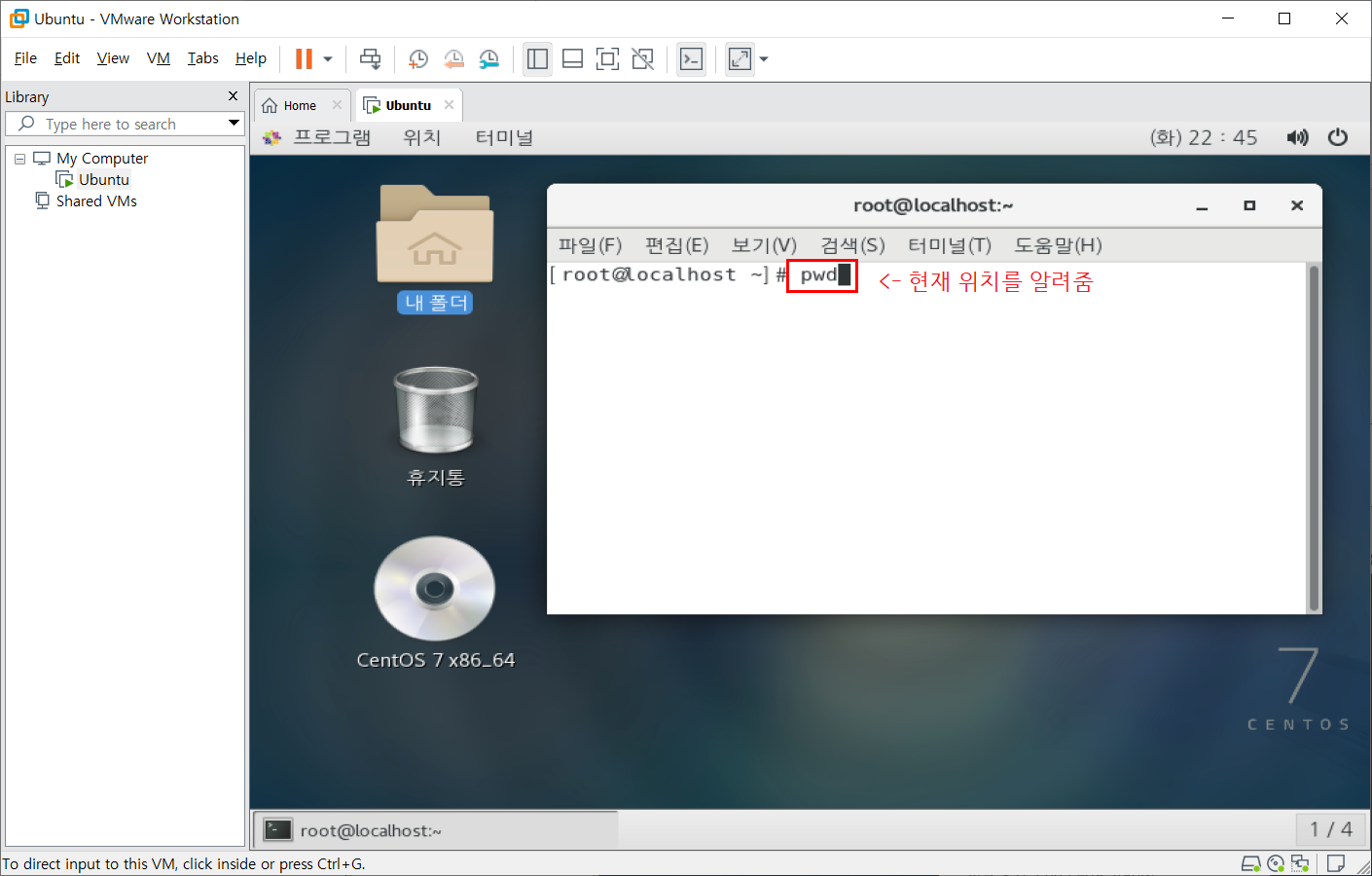Image resolution: width=1372 pixels, height=876 pixels.
Task: Click the activities icon beside 프로그램
Action: pos(271,138)
